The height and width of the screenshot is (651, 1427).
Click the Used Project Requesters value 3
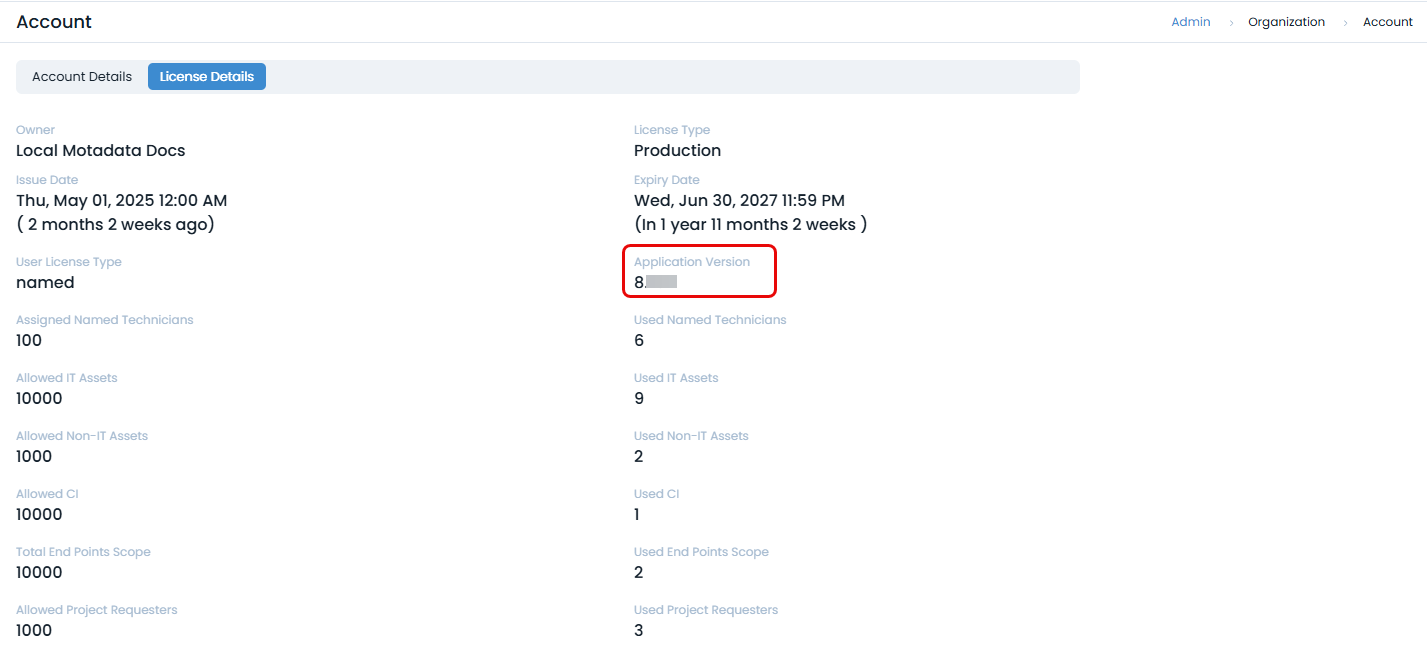[x=639, y=631]
